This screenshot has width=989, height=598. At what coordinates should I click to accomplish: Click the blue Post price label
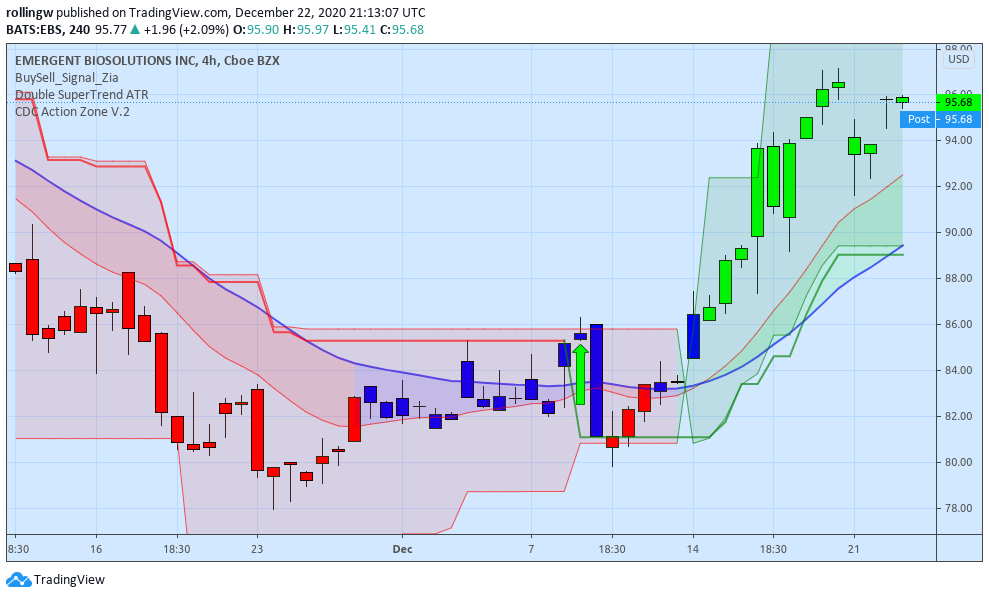(x=918, y=119)
